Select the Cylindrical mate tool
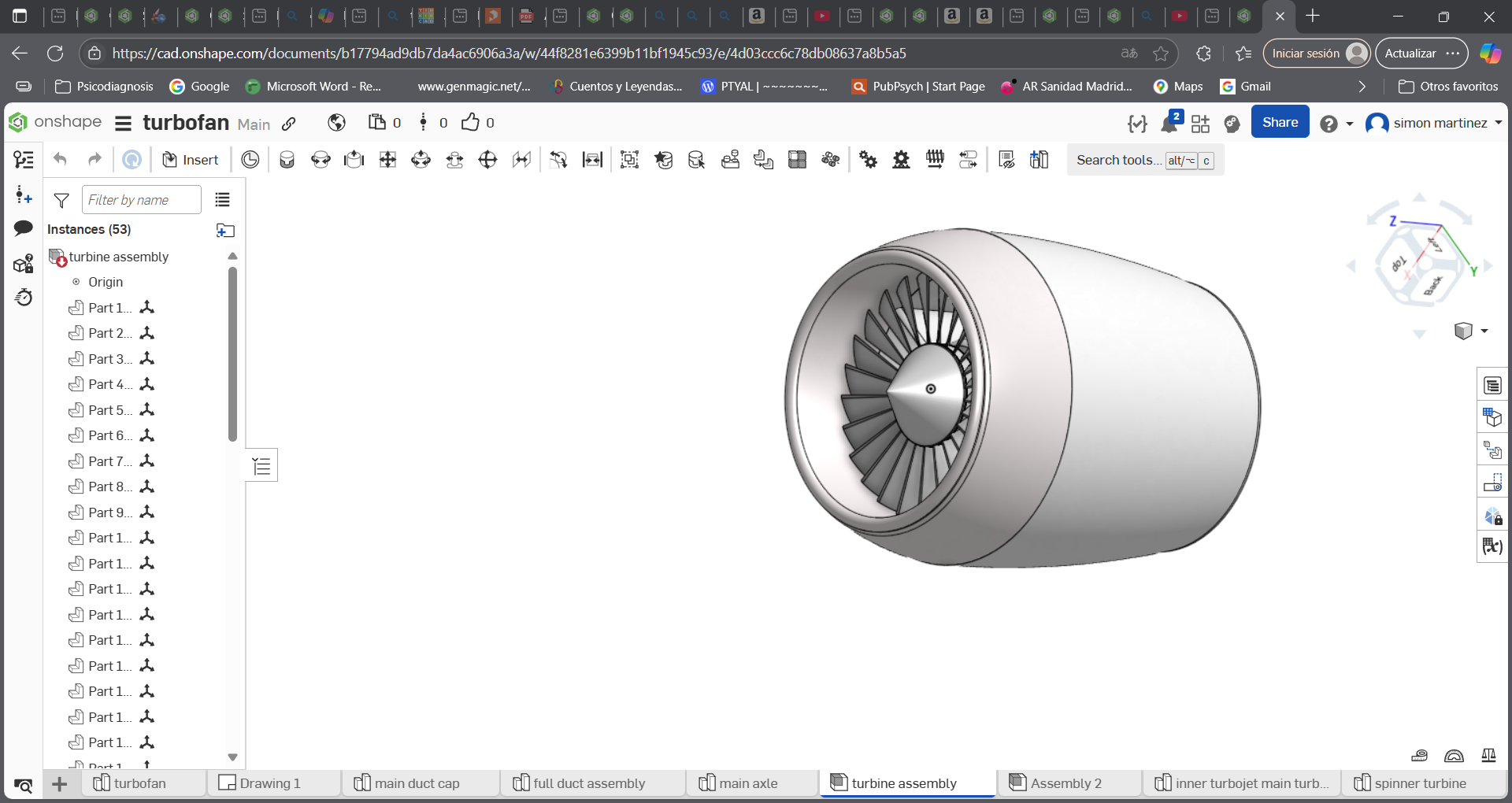Image resolution: width=1512 pixels, height=803 pixels. point(421,160)
